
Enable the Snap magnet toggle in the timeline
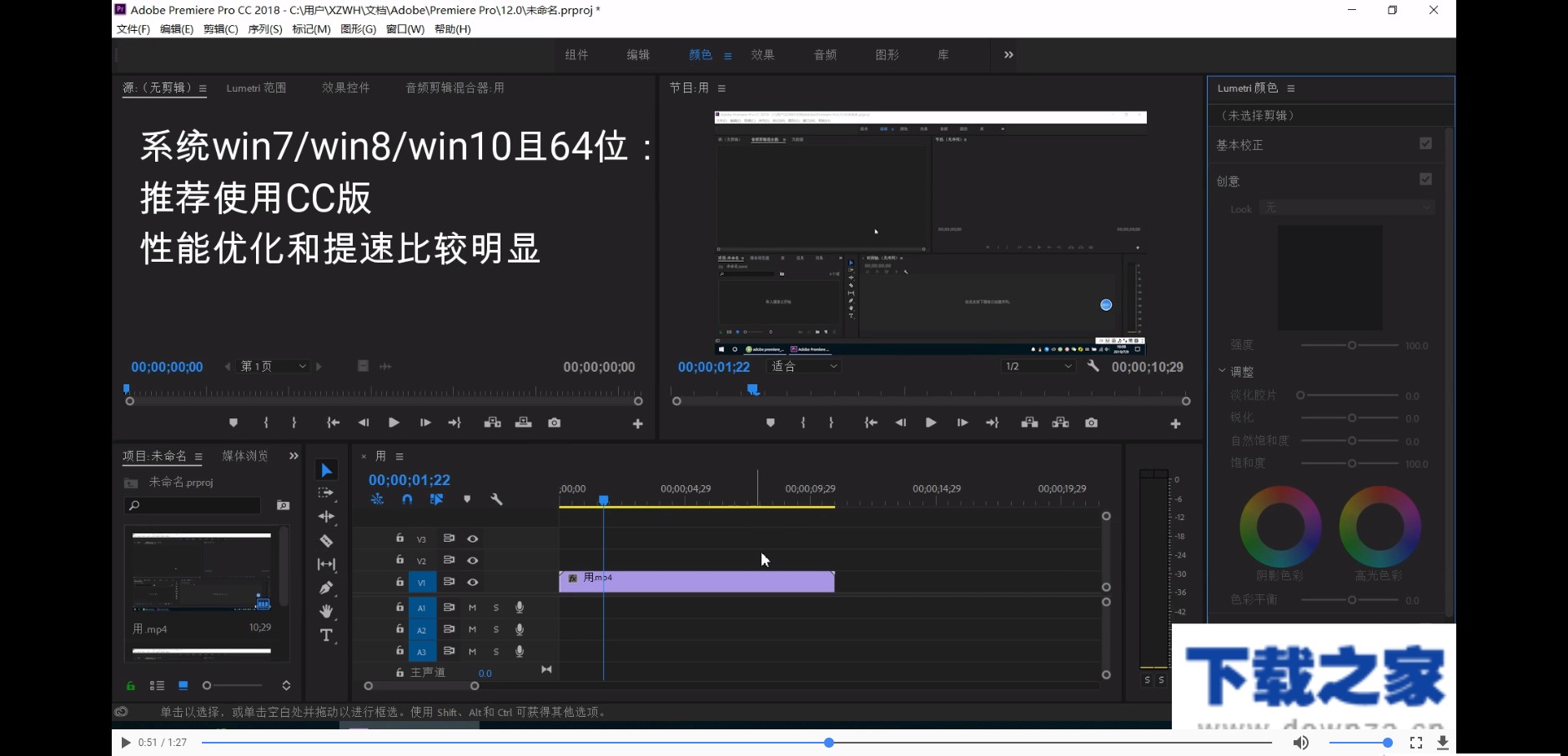[406, 498]
